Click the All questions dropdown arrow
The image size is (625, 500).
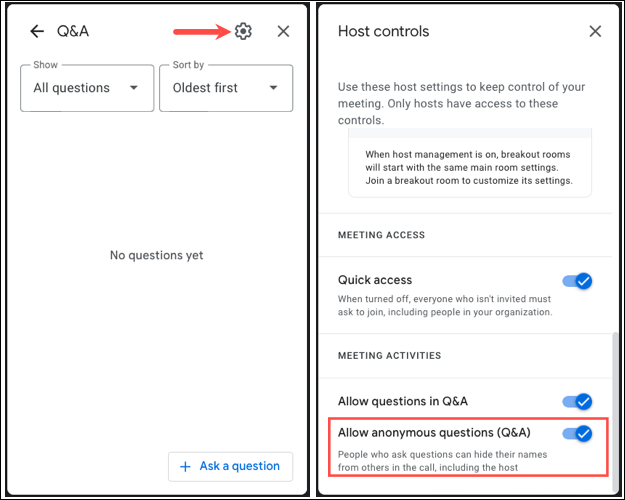click(x=134, y=88)
